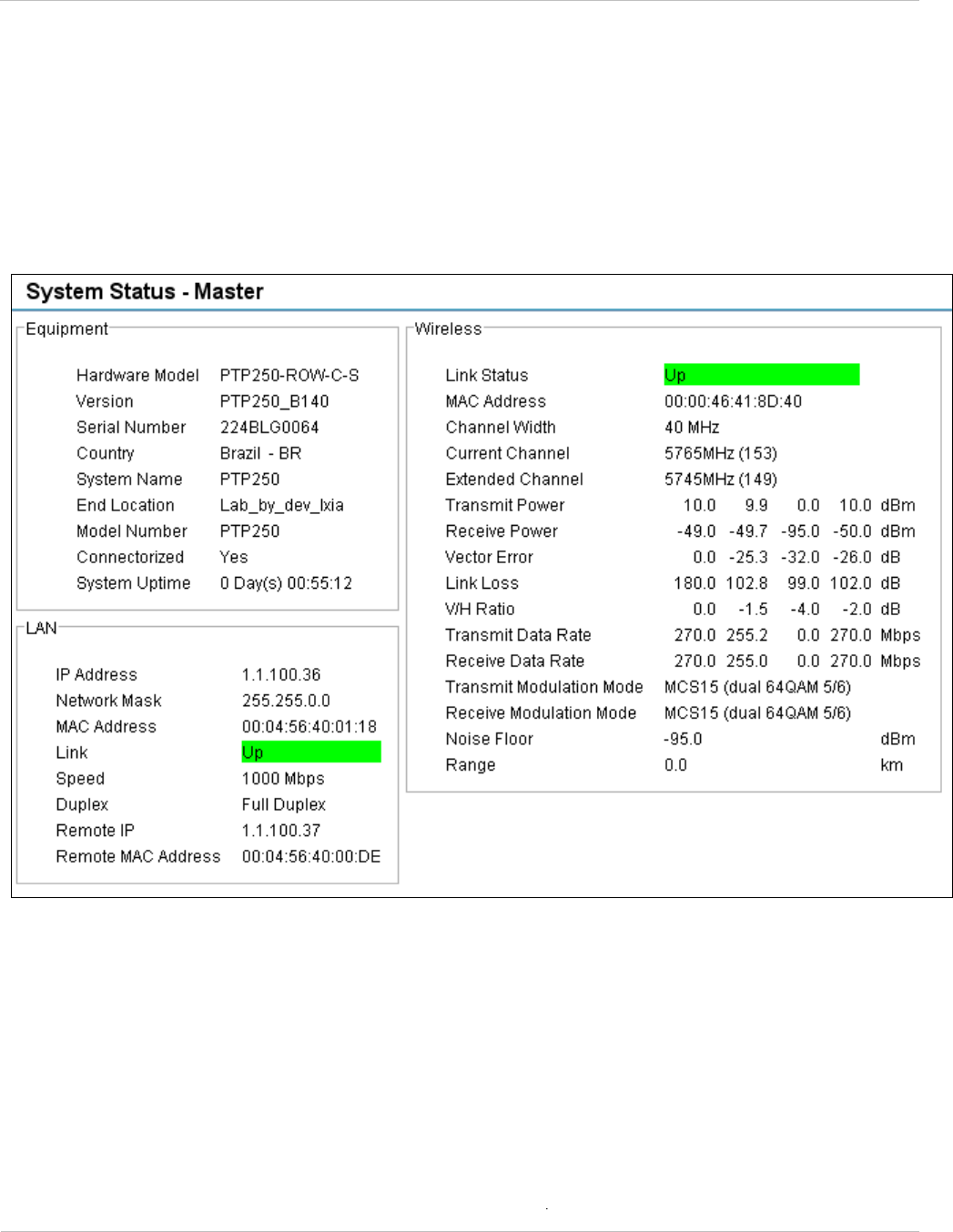Click Vector Error value -25.3
This screenshot has height=1232, width=953.
[x=748, y=557]
